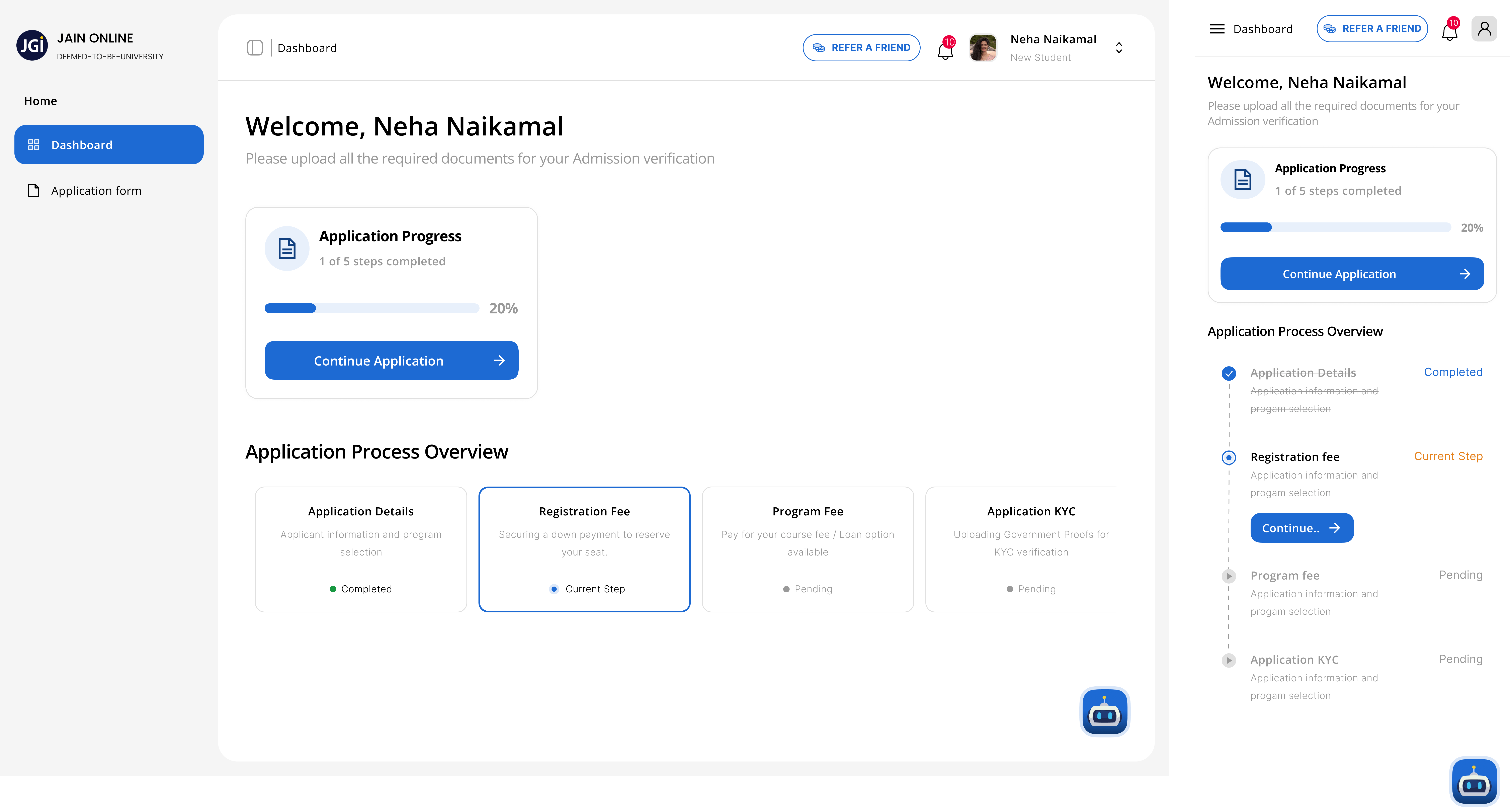Screen dimensions: 1510x812
Task: Click the Dashboard grid icon in sidebar
Action: (34, 145)
